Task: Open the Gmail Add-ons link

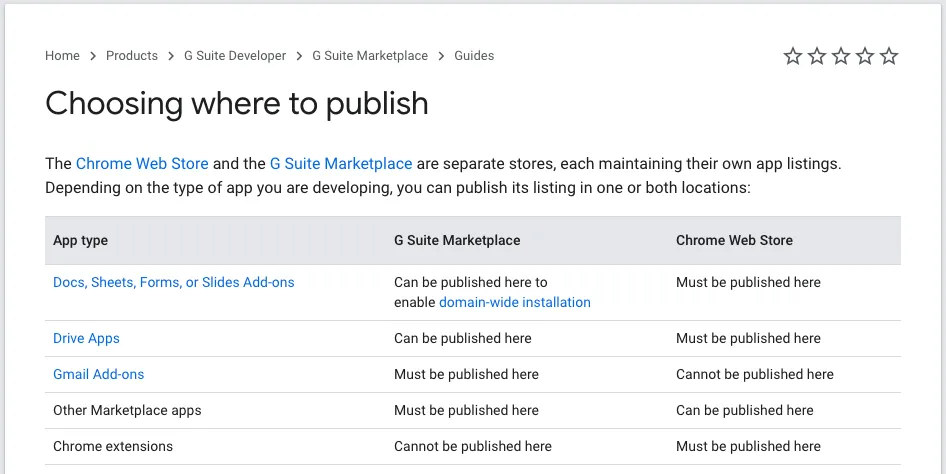Action: 98,375
